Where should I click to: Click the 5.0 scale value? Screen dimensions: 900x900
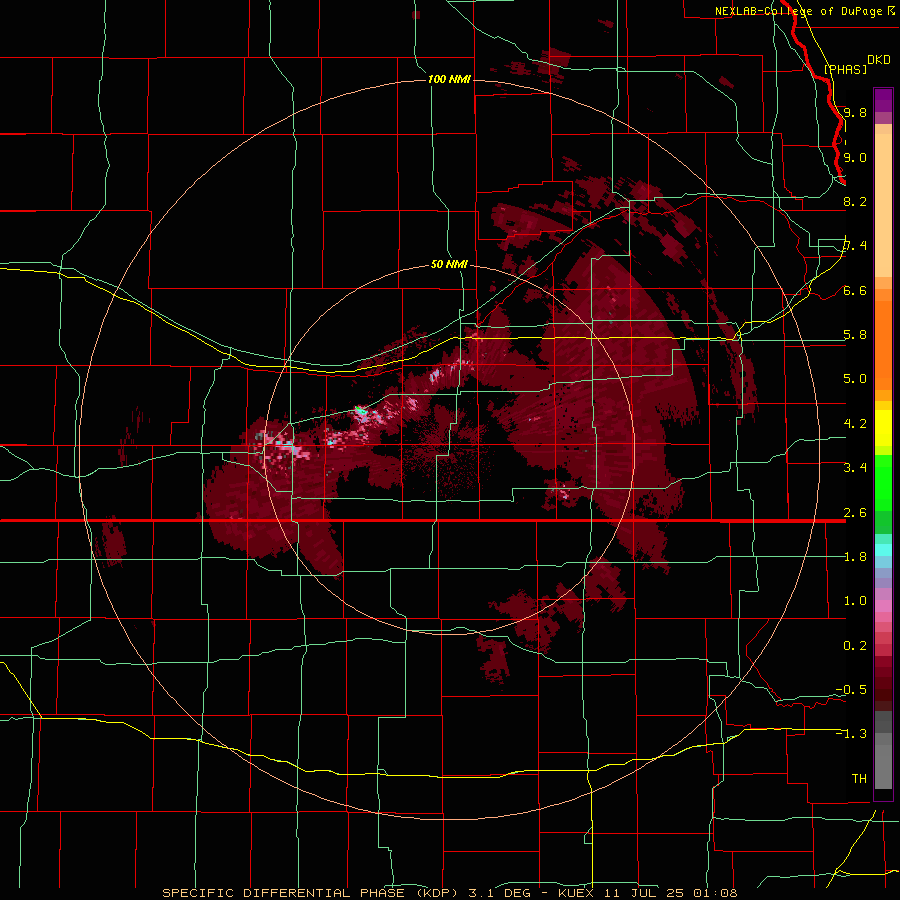pos(855,379)
